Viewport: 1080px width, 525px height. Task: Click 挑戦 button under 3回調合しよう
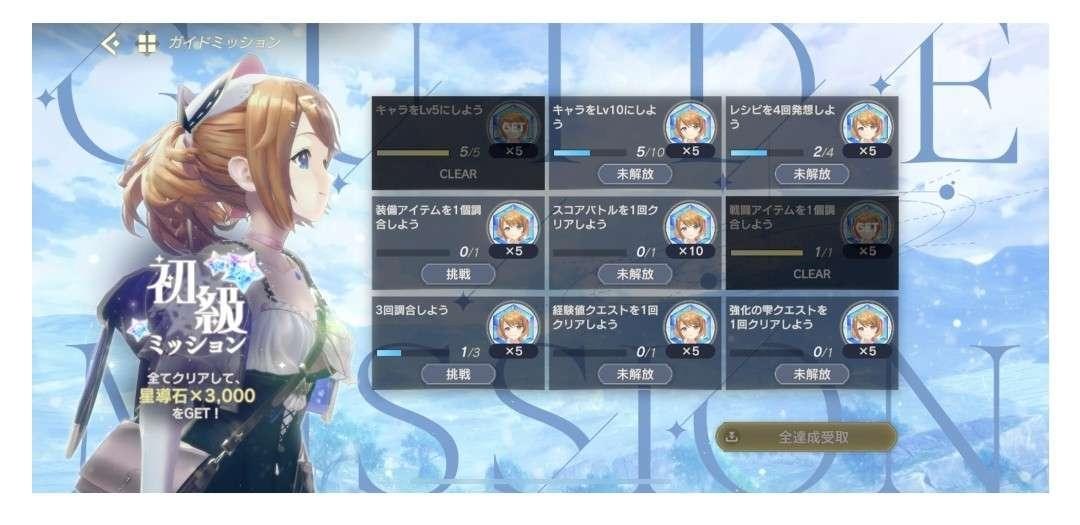pos(458,374)
